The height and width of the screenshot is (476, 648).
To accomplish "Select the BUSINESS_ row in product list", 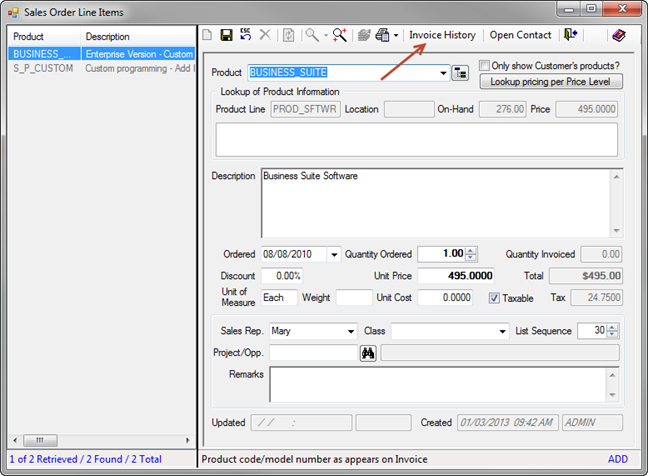I will coord(101,54).
